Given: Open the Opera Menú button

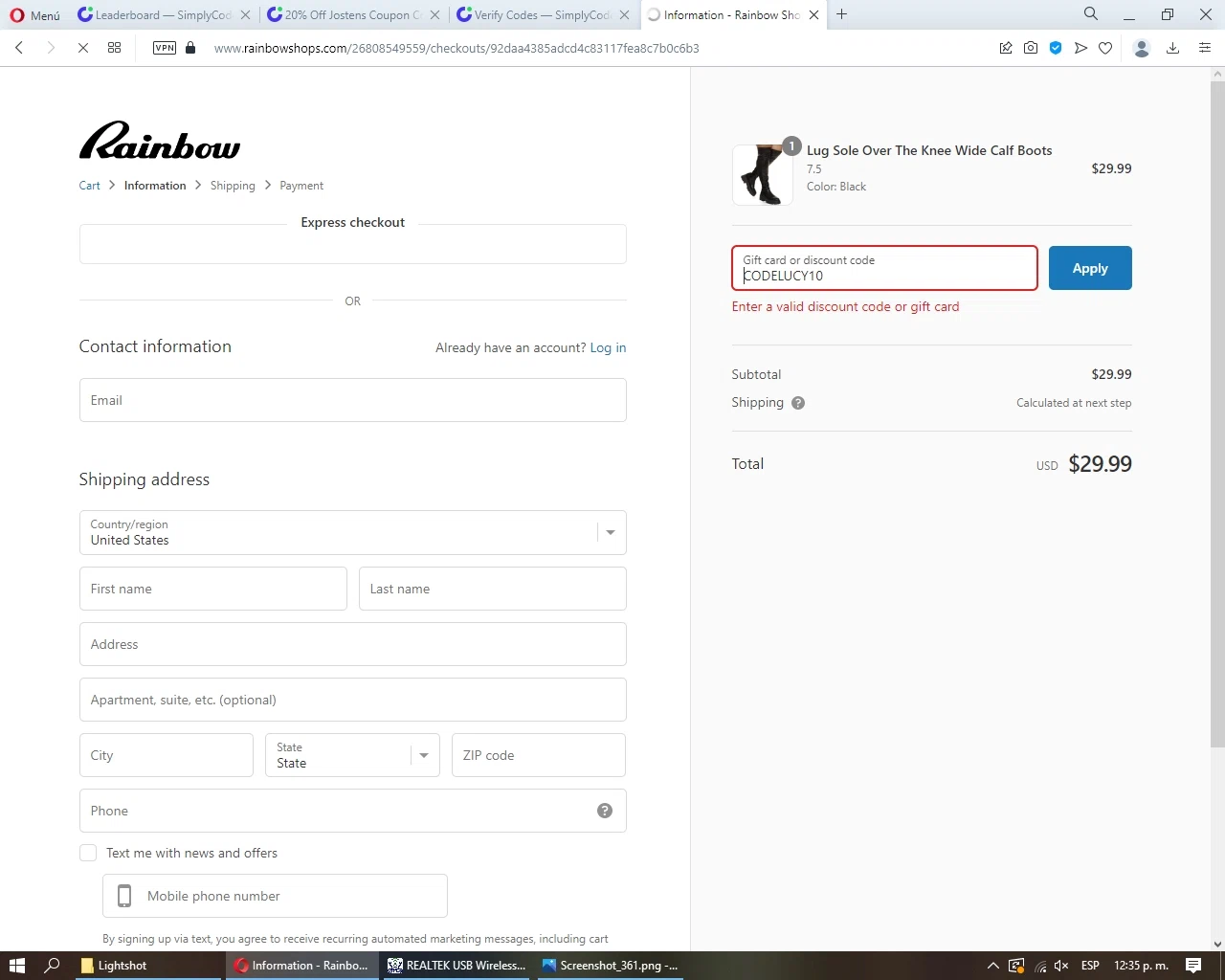Looking at the screenshot, I should 34,15.
